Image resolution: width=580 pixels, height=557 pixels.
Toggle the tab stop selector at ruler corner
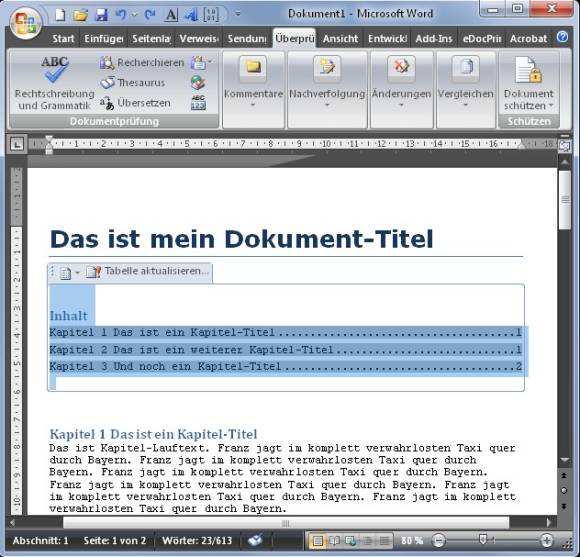click(17, 144)
